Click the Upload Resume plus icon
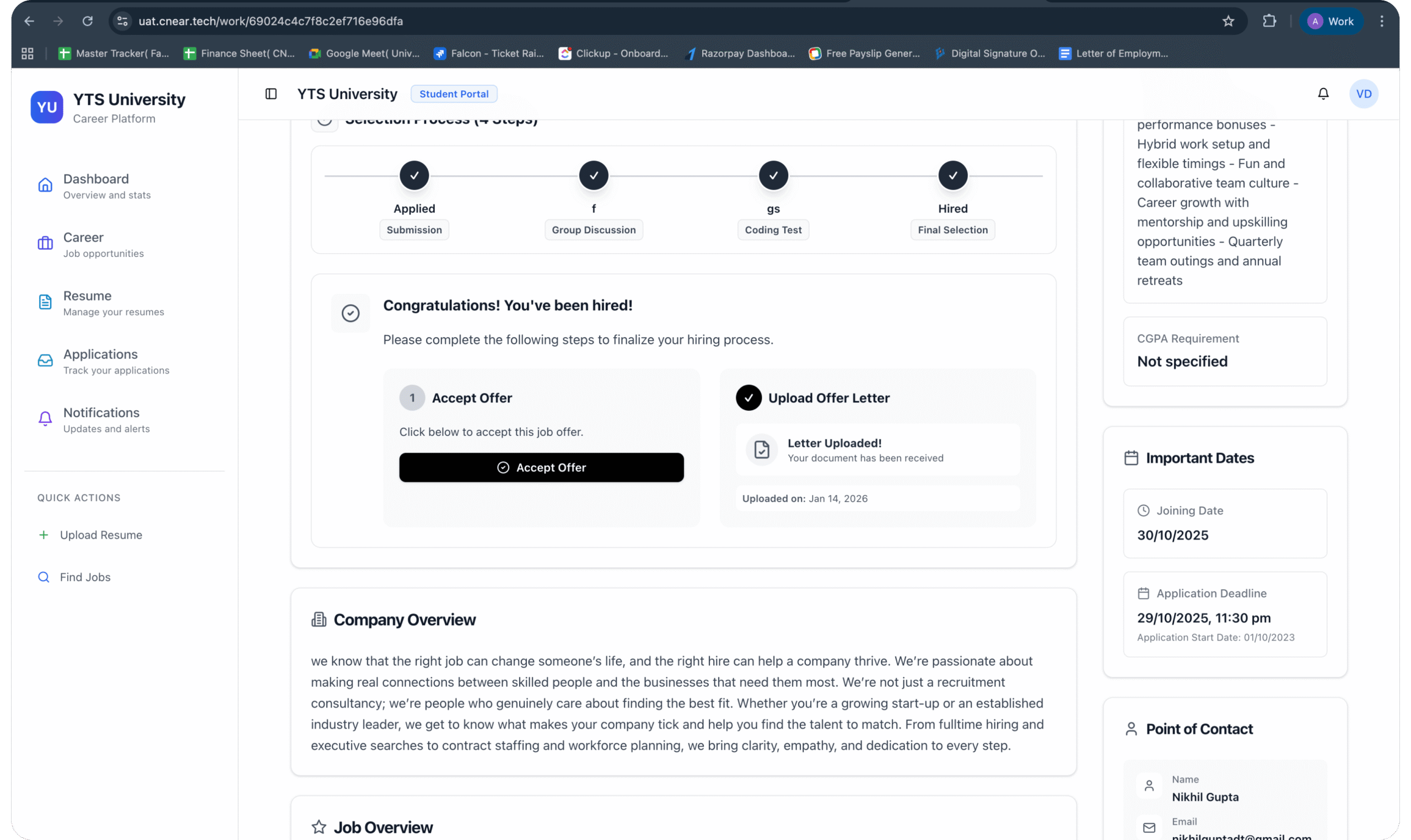 coord(44,534)
